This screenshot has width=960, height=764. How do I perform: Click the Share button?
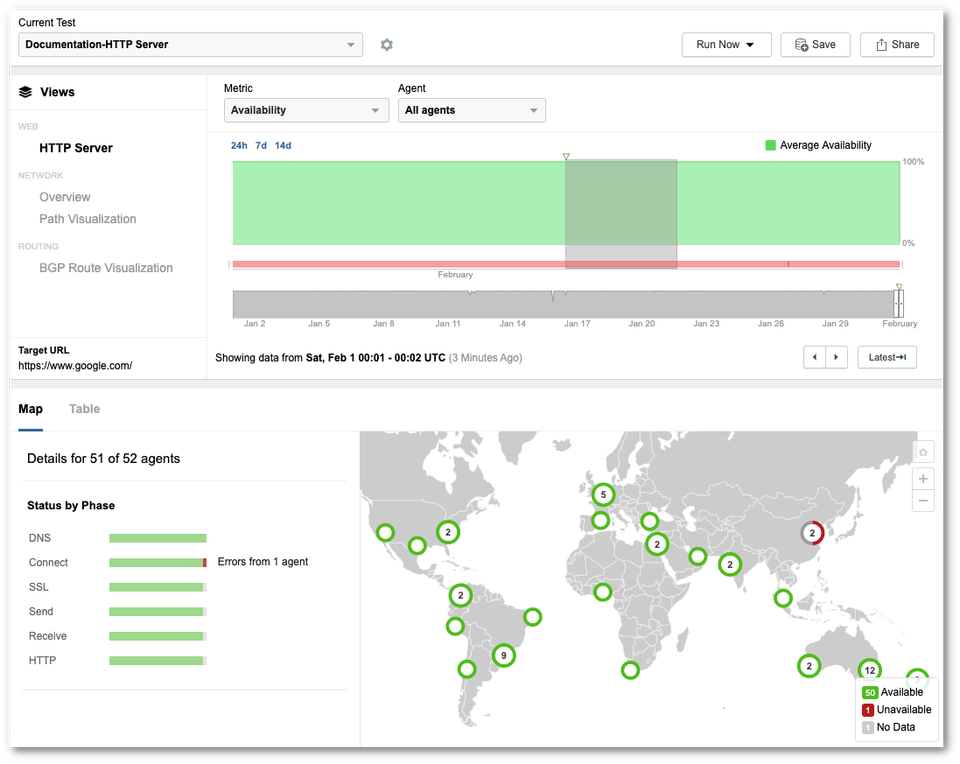897,45
